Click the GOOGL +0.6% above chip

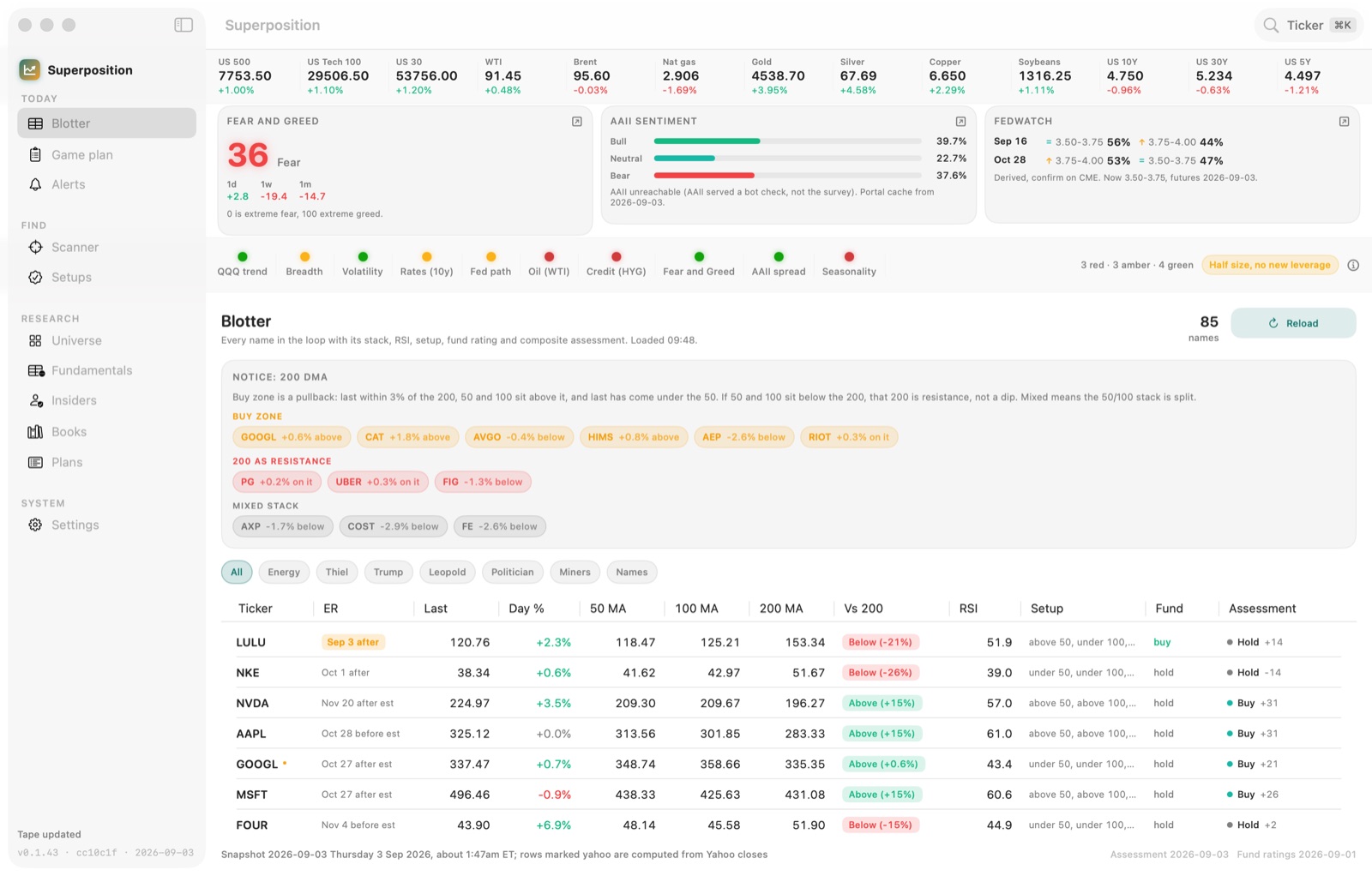292,437
